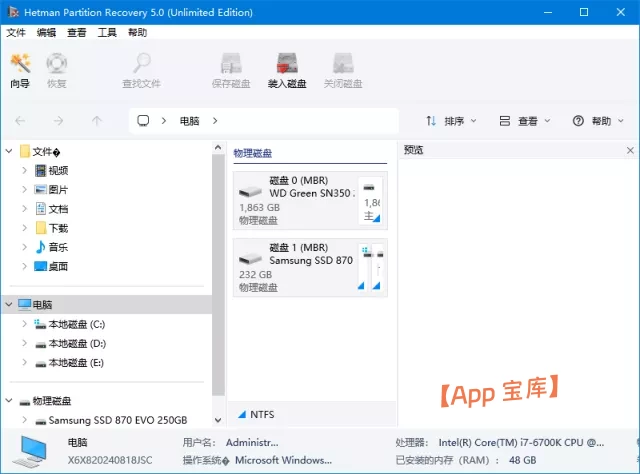Select 本地磁盘 (E:) drive
Screen dimensions: 640x474
coord(69,363)
